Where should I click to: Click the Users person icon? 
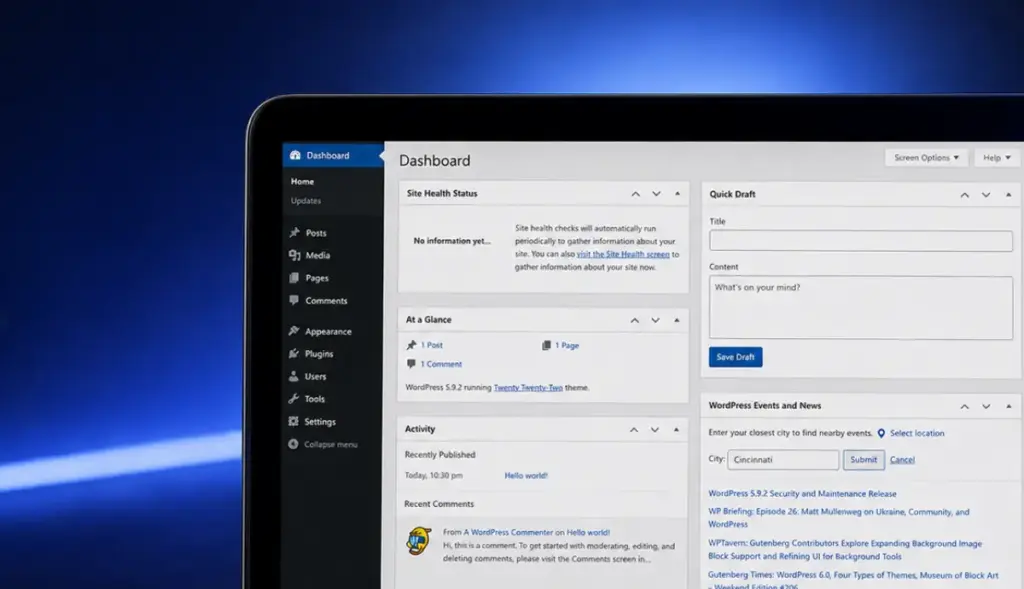click(x=294, y=376)
